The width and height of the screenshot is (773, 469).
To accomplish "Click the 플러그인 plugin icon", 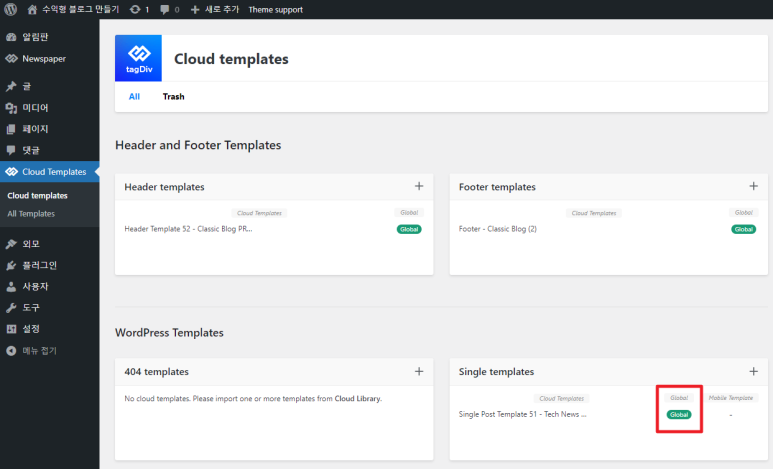I will 11,265.
